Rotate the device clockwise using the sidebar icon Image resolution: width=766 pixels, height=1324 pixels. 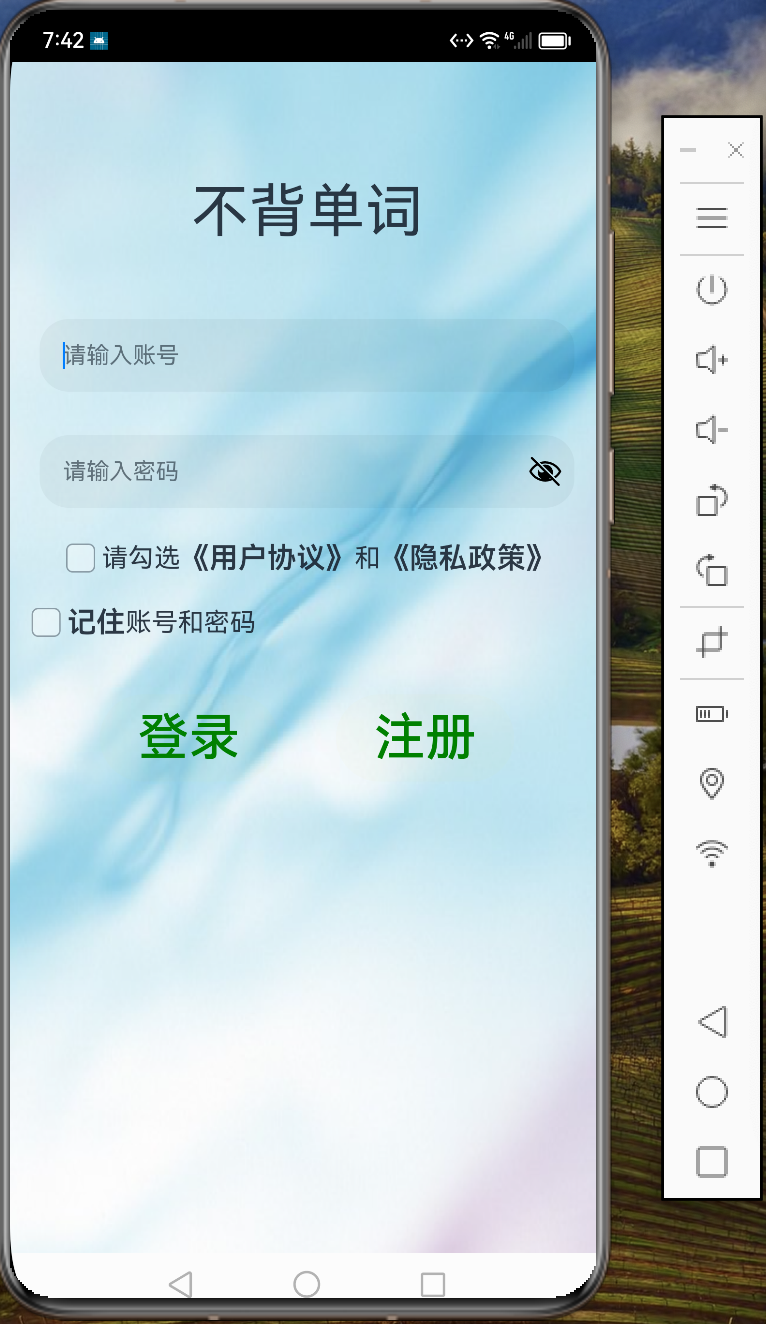point(711,500)
